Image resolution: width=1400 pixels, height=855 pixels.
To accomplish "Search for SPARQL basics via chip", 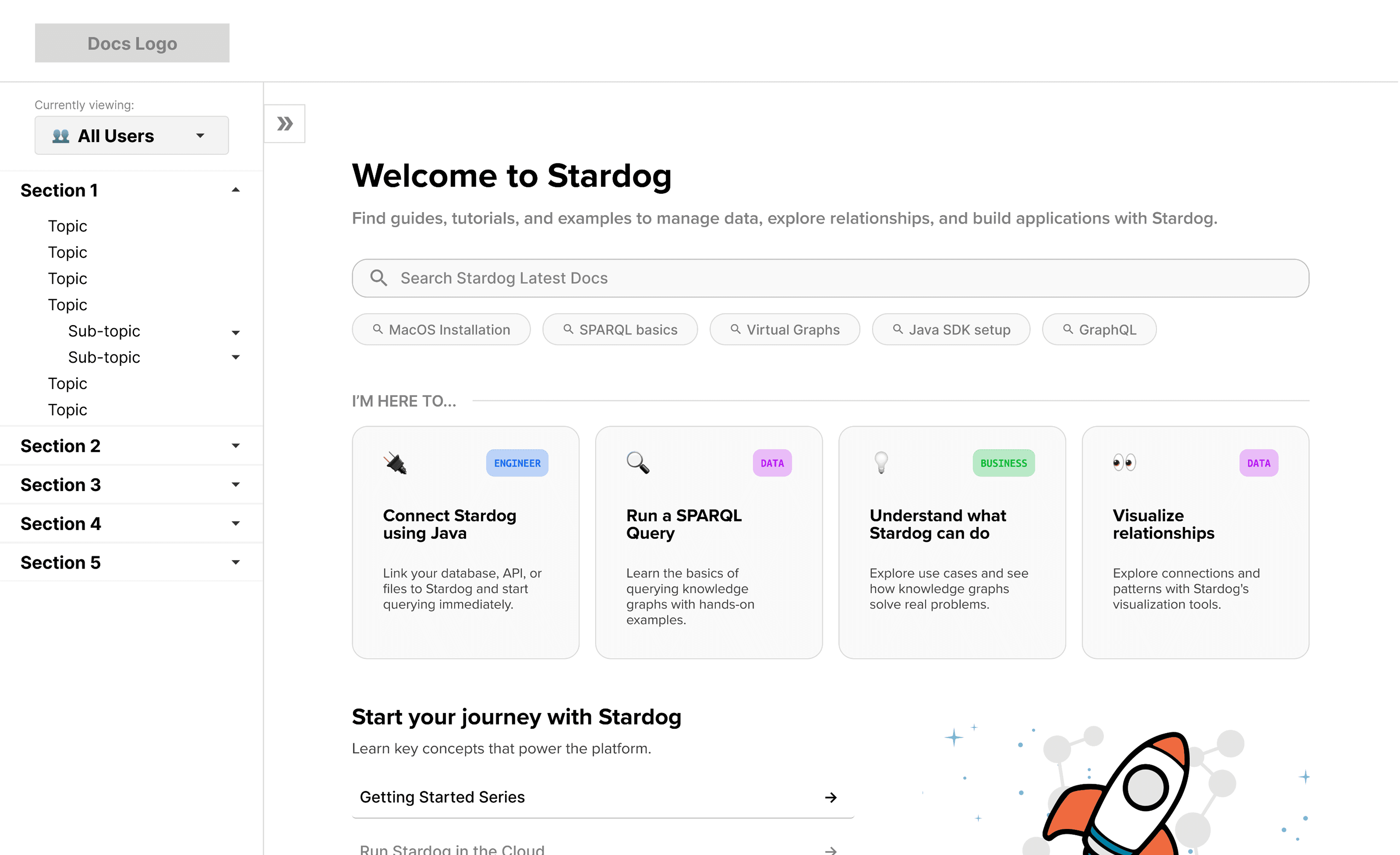I will [x=620, y=329].
